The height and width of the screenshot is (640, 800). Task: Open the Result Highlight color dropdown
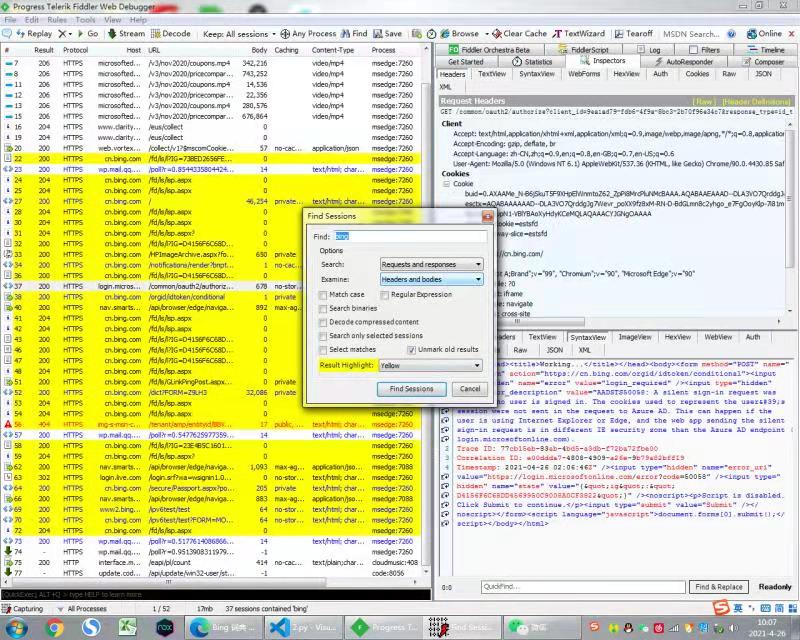coord(431,366)
